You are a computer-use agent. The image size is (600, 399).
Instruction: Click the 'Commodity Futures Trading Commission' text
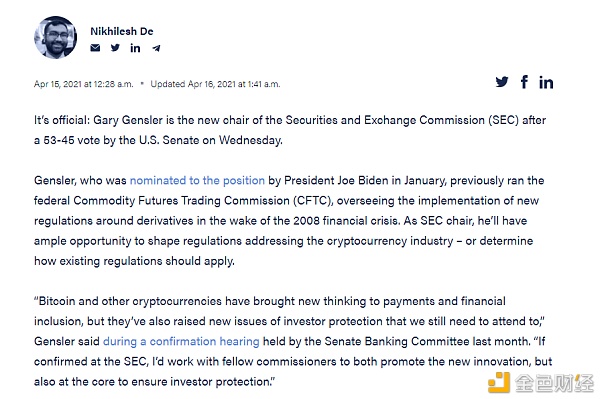tap(181, 200)
